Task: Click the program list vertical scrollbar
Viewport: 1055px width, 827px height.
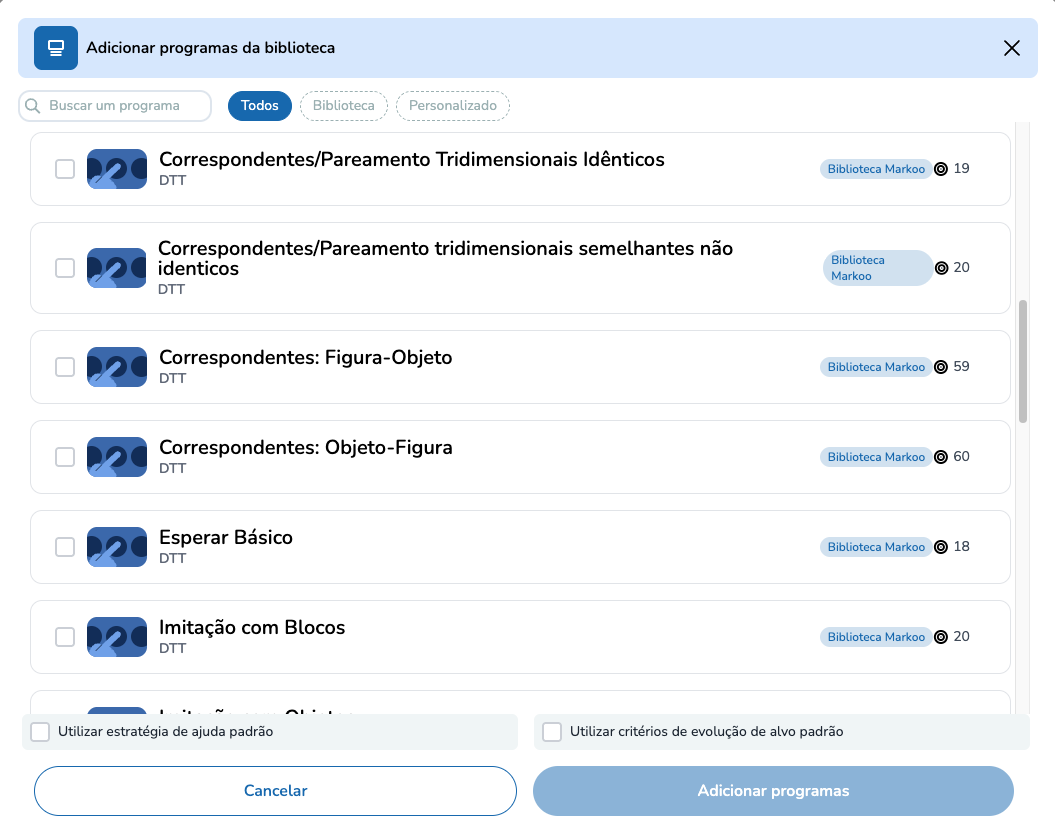Action: coord(1022,360)
